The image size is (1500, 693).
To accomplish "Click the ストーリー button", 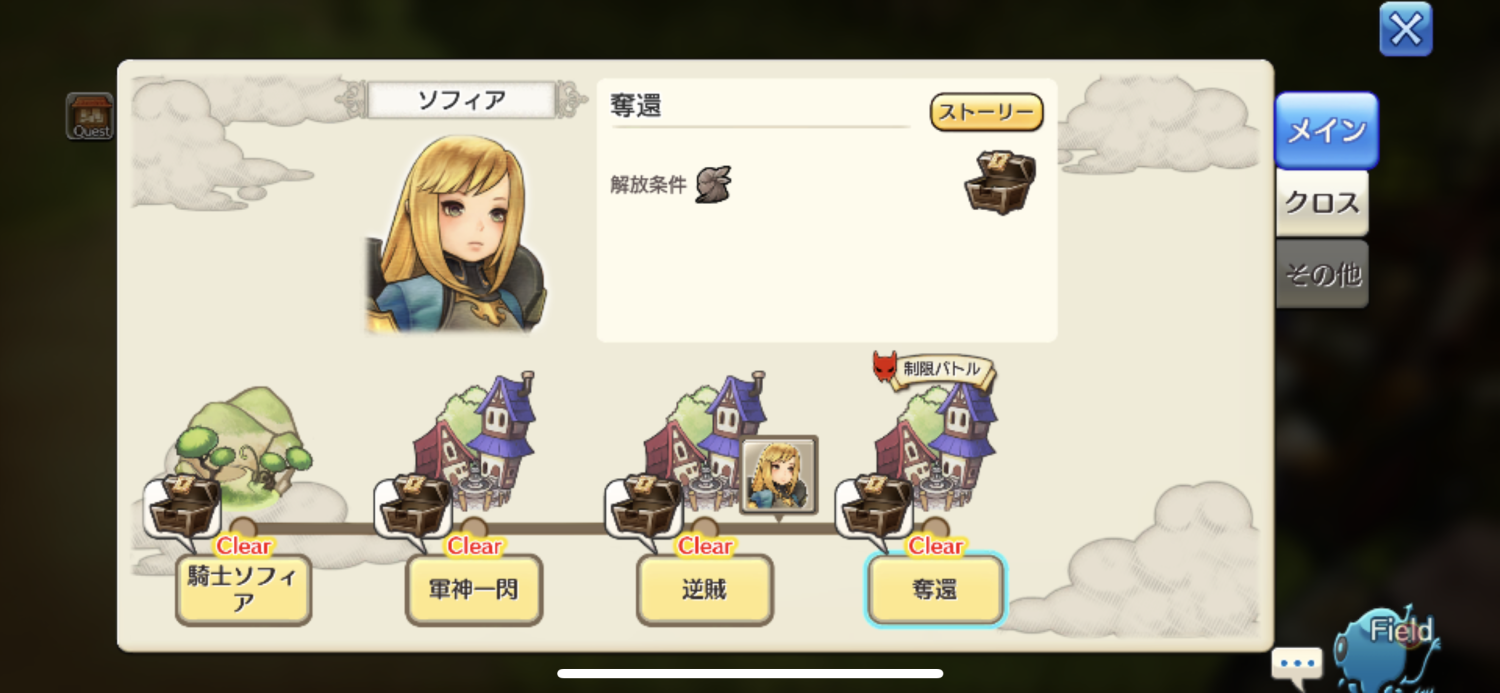I will [986, 112].
